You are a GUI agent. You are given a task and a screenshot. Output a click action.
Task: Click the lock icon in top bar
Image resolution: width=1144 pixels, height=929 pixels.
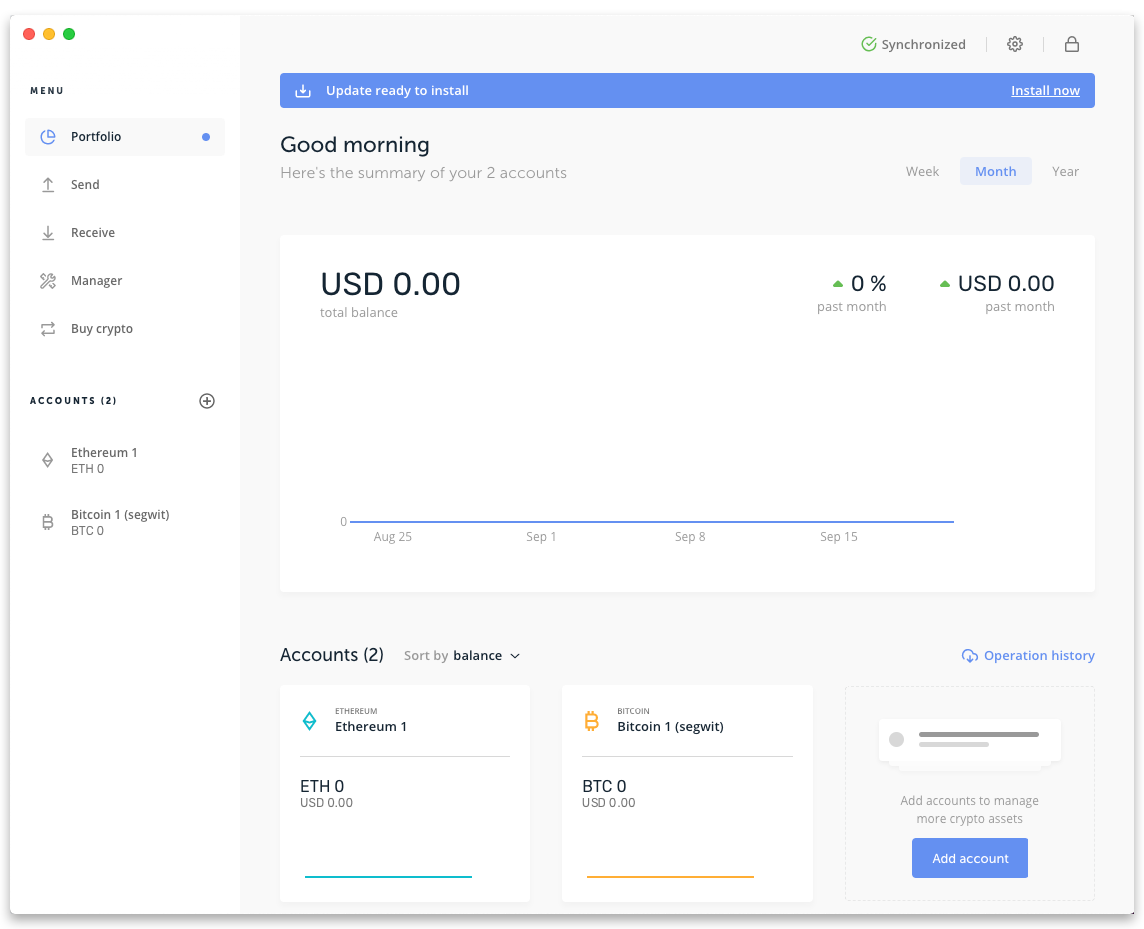(x=1071, y=44)
